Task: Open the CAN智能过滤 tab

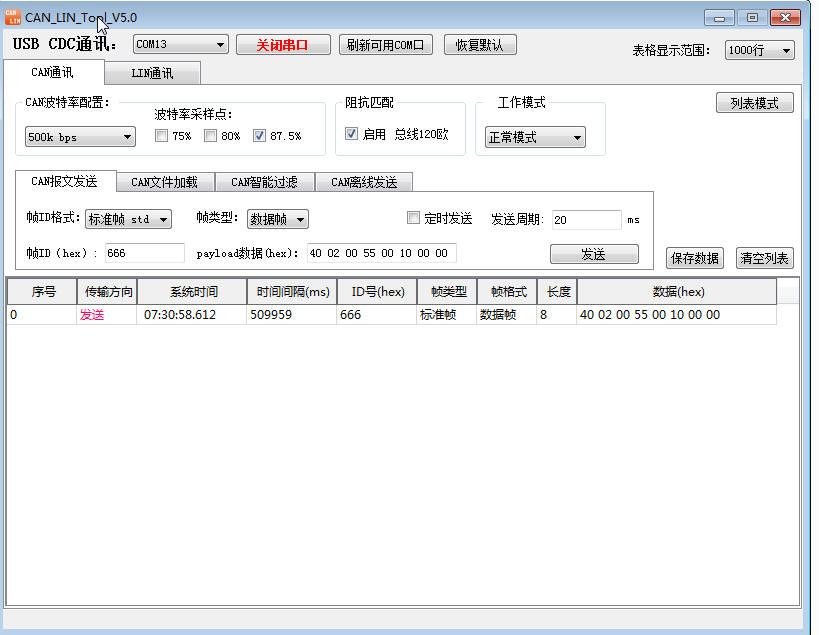Action: [x=264, y=182]
